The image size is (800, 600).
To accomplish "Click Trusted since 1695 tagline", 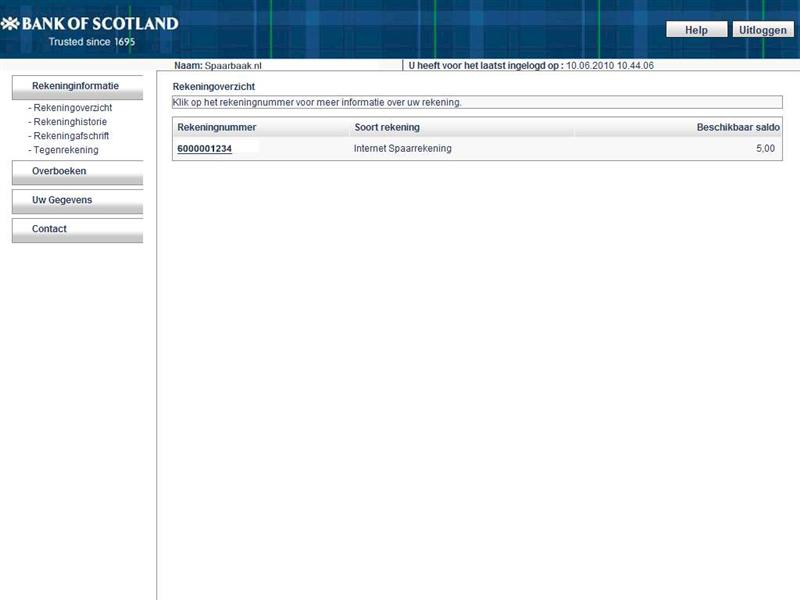I will click(92, 42).
